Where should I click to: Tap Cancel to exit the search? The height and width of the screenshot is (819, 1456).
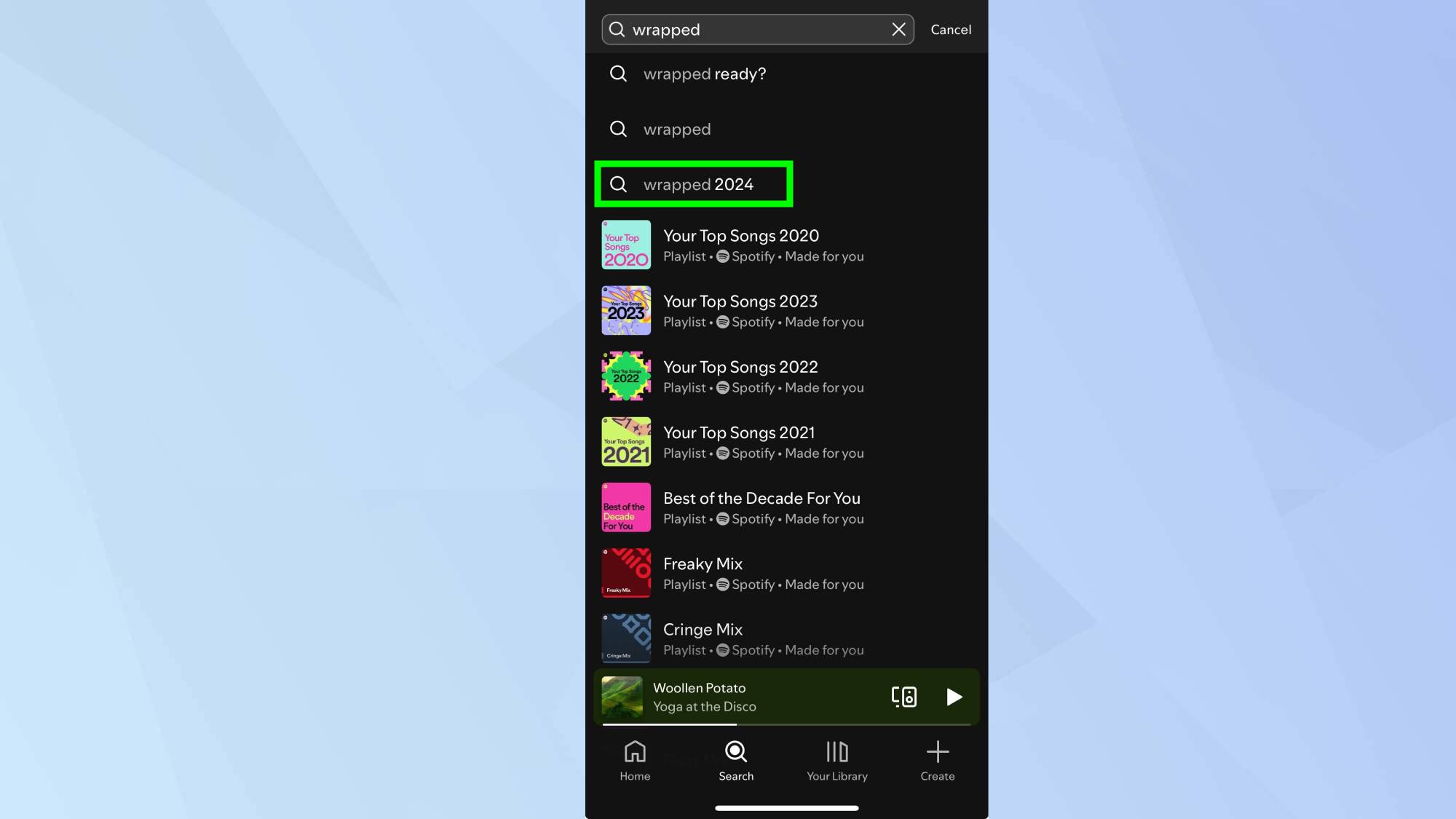pyautogui.click(x=950, y=30)
